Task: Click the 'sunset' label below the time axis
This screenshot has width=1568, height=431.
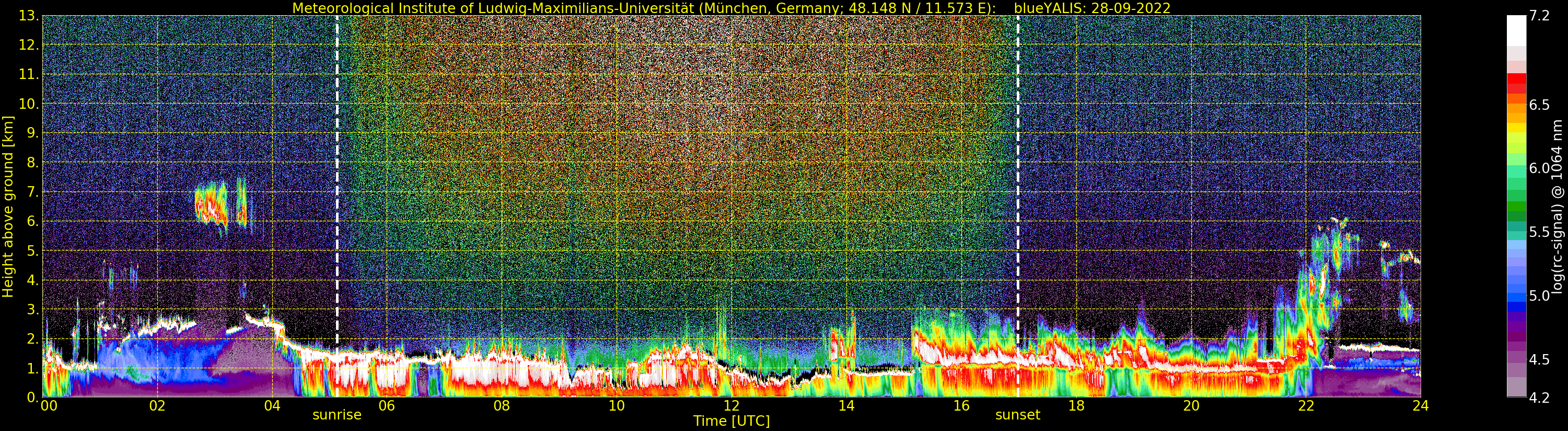Action: [x=1018, y=415]
